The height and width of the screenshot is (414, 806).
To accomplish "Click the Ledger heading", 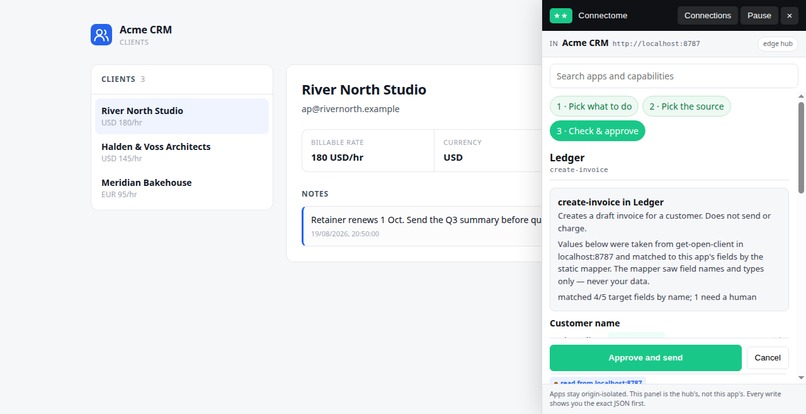I will [x=567, y=158].
